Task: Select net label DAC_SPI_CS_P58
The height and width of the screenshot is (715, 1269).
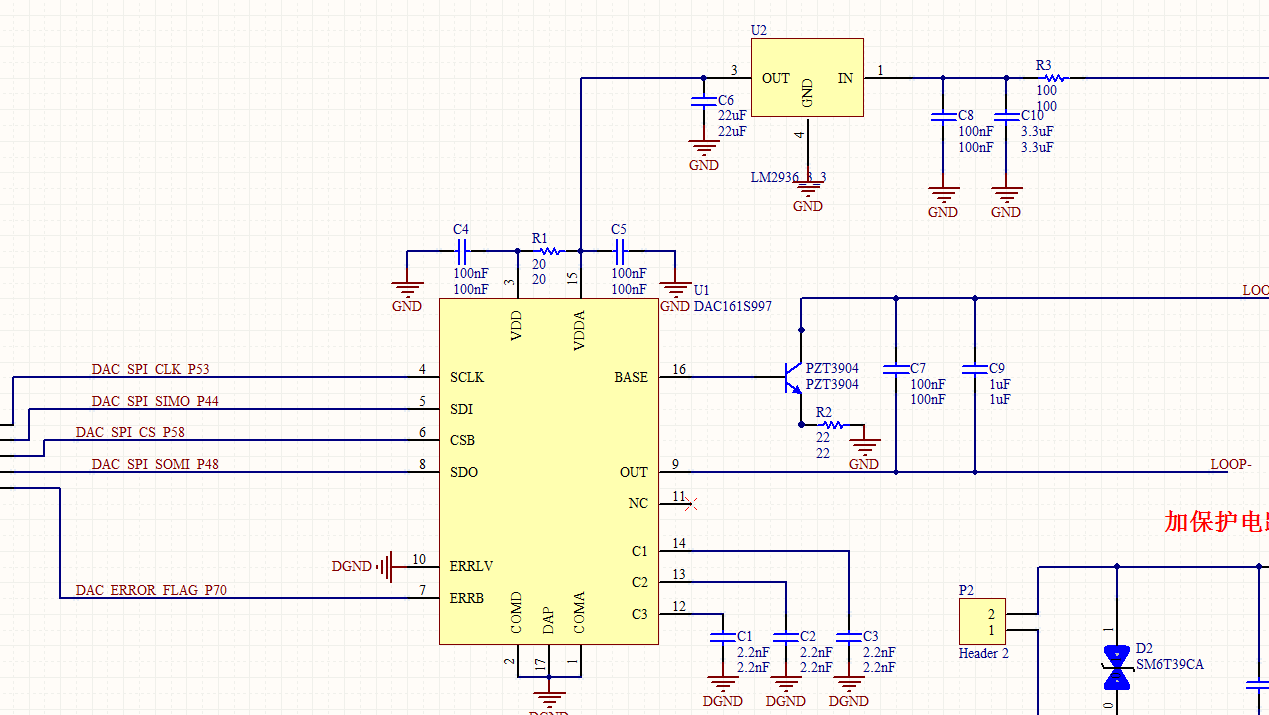Action: click(130, 432)
